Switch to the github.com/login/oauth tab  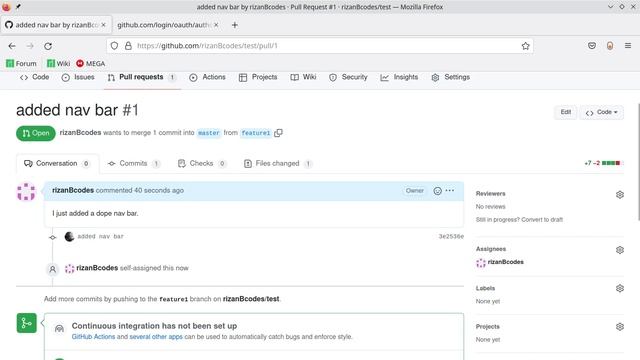coord(163,25)
